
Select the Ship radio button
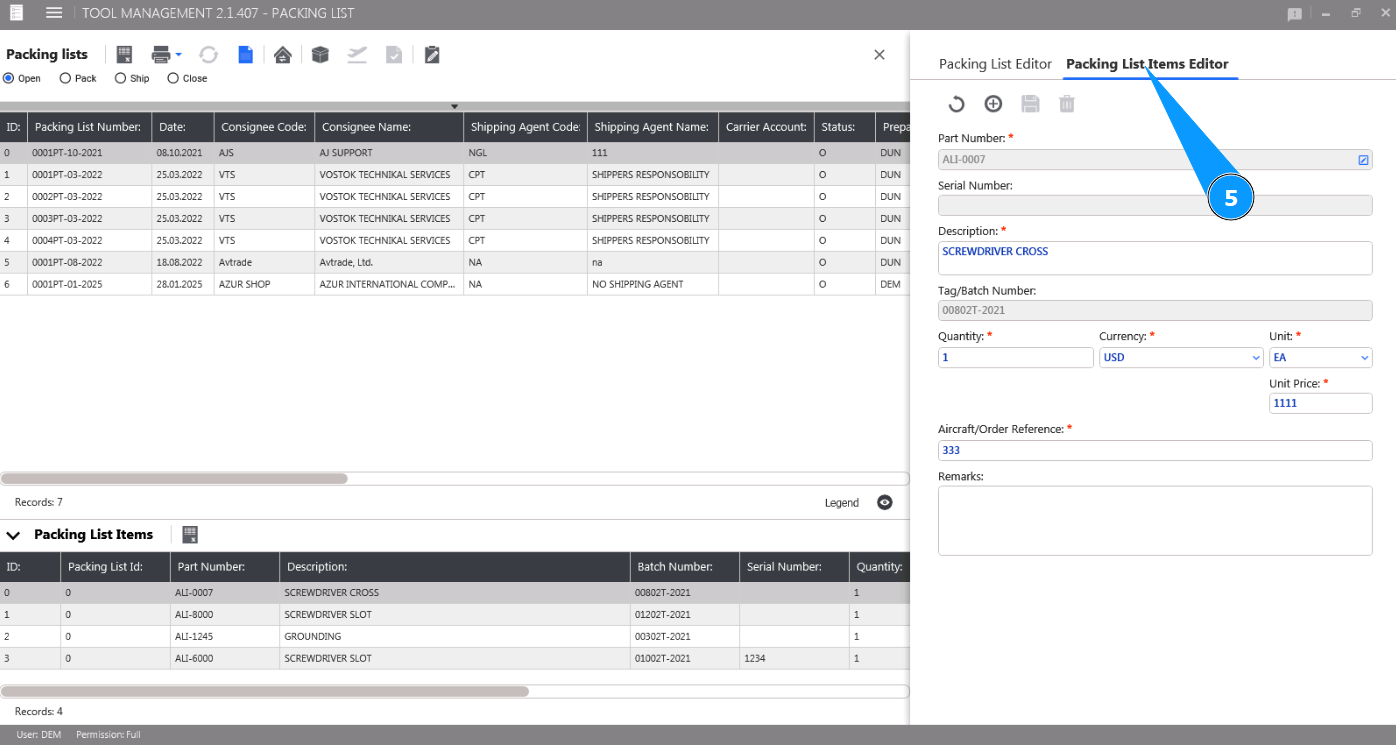click(x=121, y=78)
